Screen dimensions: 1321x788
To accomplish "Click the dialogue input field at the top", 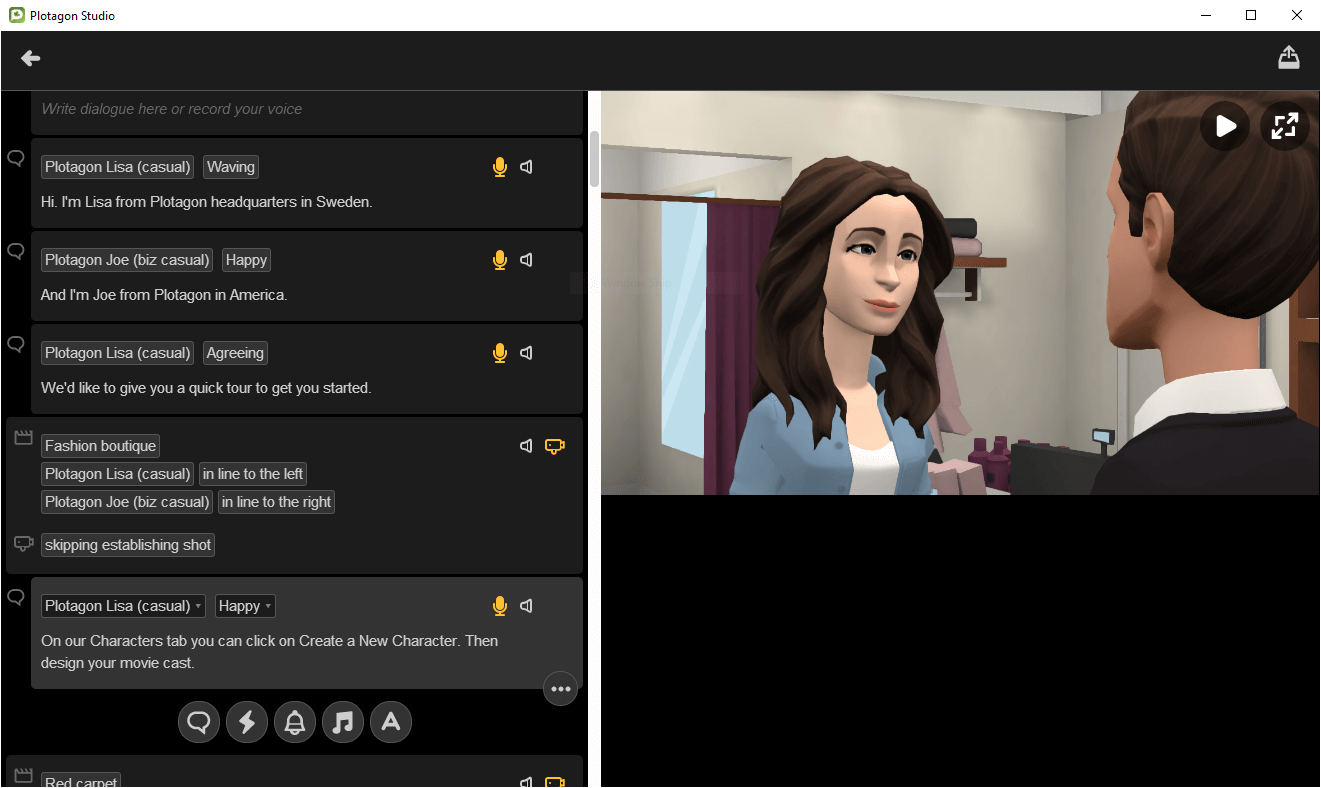I will point(300,109).
